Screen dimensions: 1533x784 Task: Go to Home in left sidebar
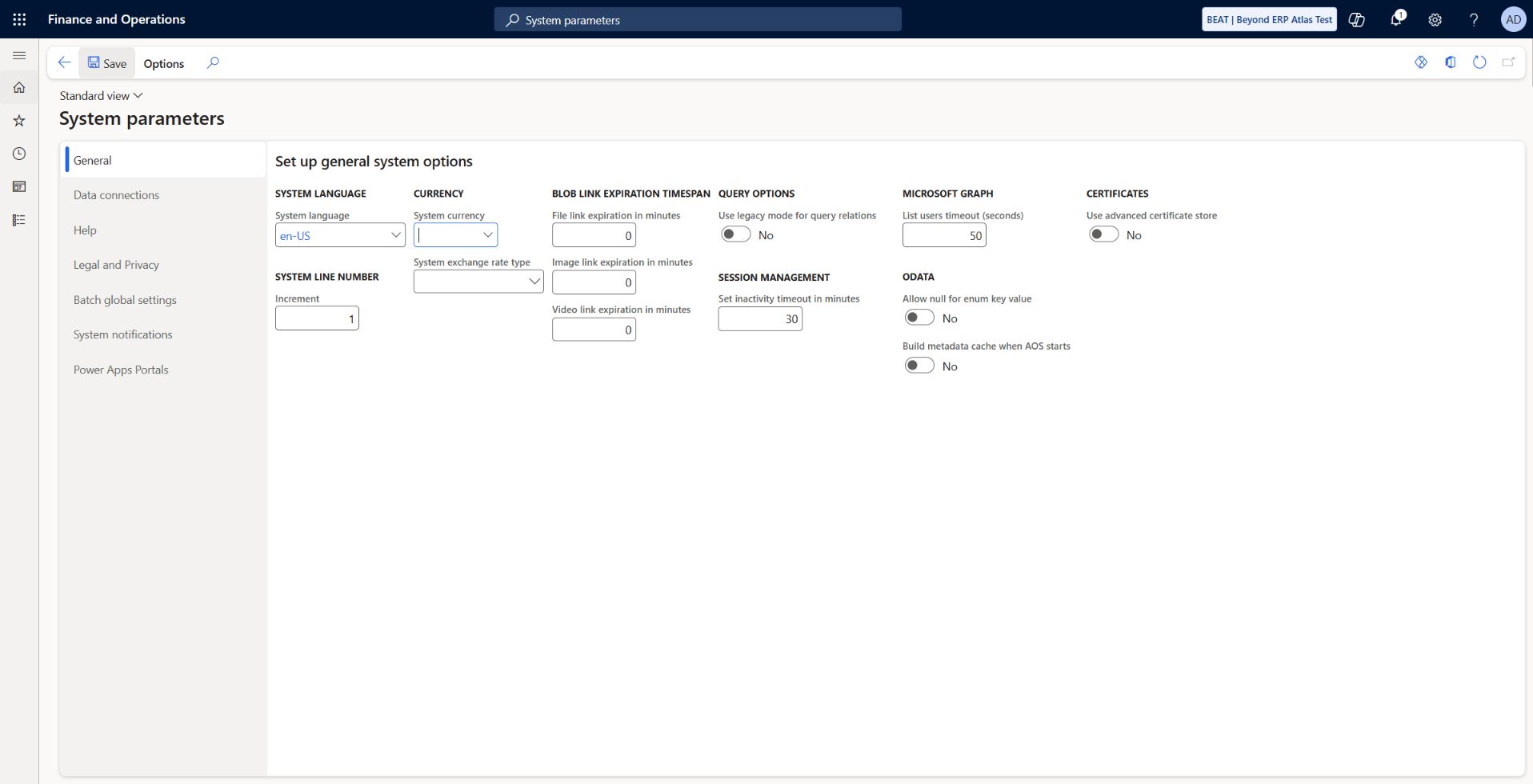(x=19, y=88)
